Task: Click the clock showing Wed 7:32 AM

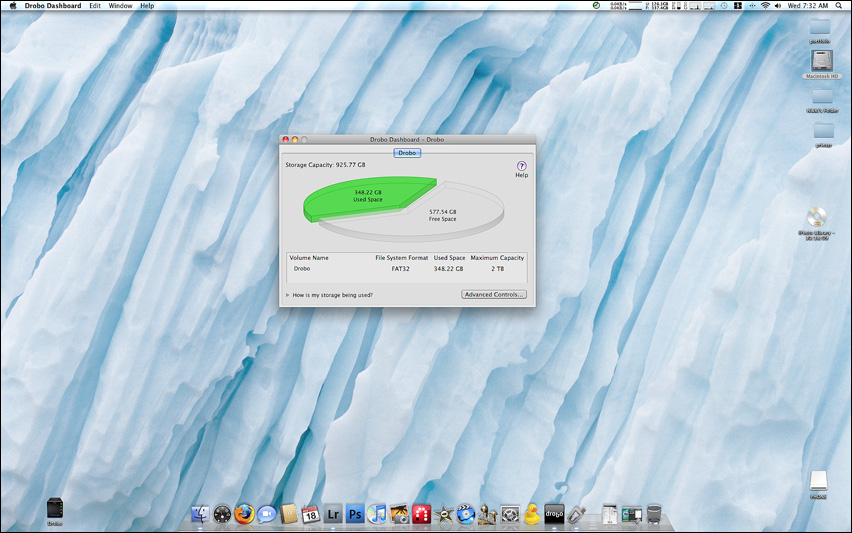Action: (808, 5)
